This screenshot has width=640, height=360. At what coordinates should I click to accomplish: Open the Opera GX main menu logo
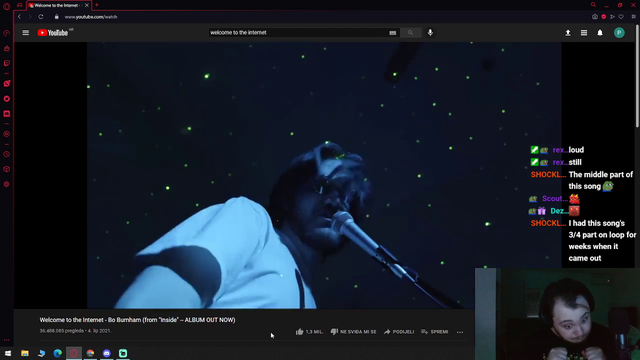[7, 6]
